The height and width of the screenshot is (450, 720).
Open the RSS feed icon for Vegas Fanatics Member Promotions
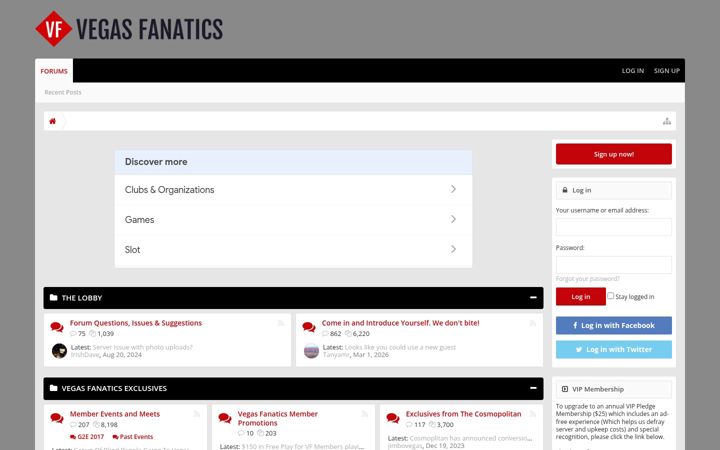(x=365, y=414)
